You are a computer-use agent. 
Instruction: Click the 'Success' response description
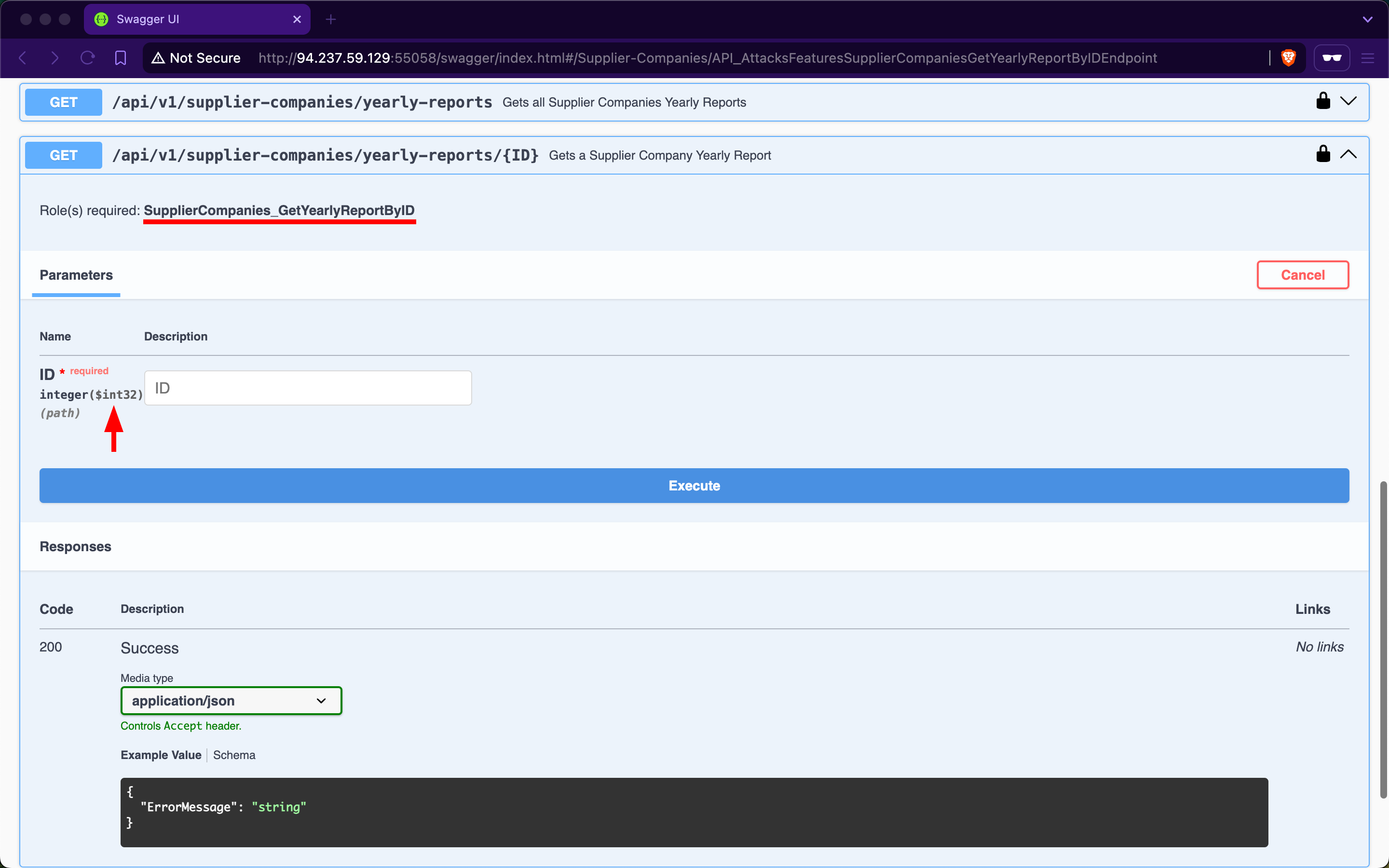pyautogui.click(x=149, y=648)
